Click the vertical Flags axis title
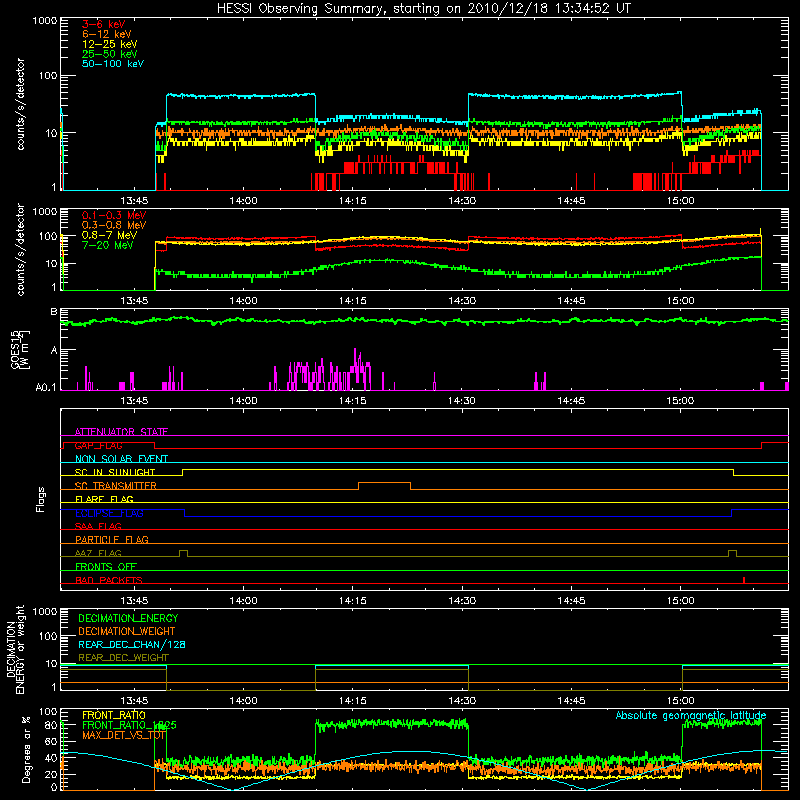The width and height of the screenshot is (800, 800). point(41,499)
